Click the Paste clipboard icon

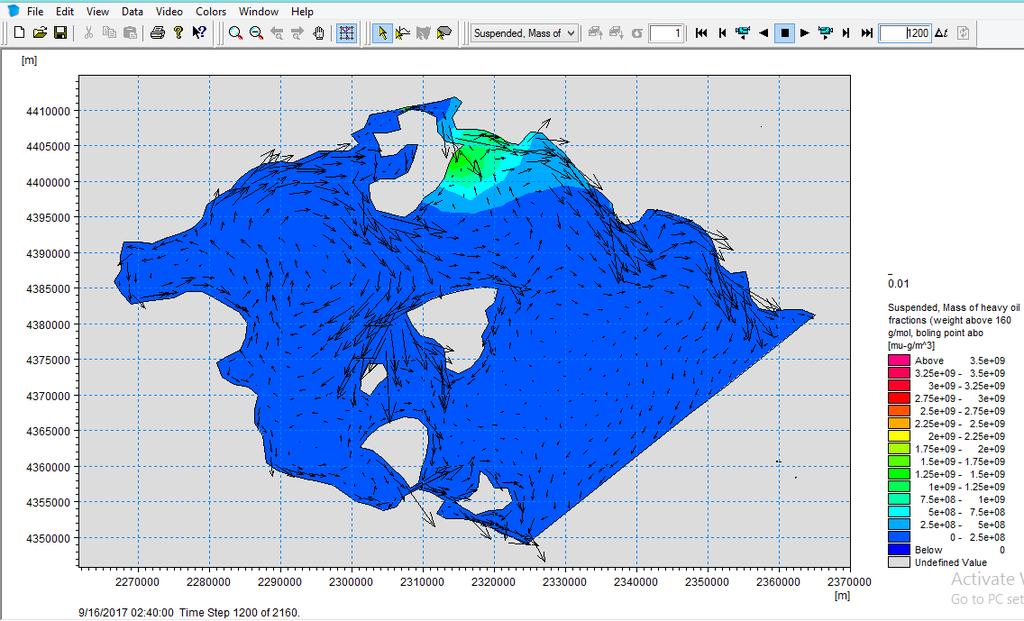click(130, 33)
